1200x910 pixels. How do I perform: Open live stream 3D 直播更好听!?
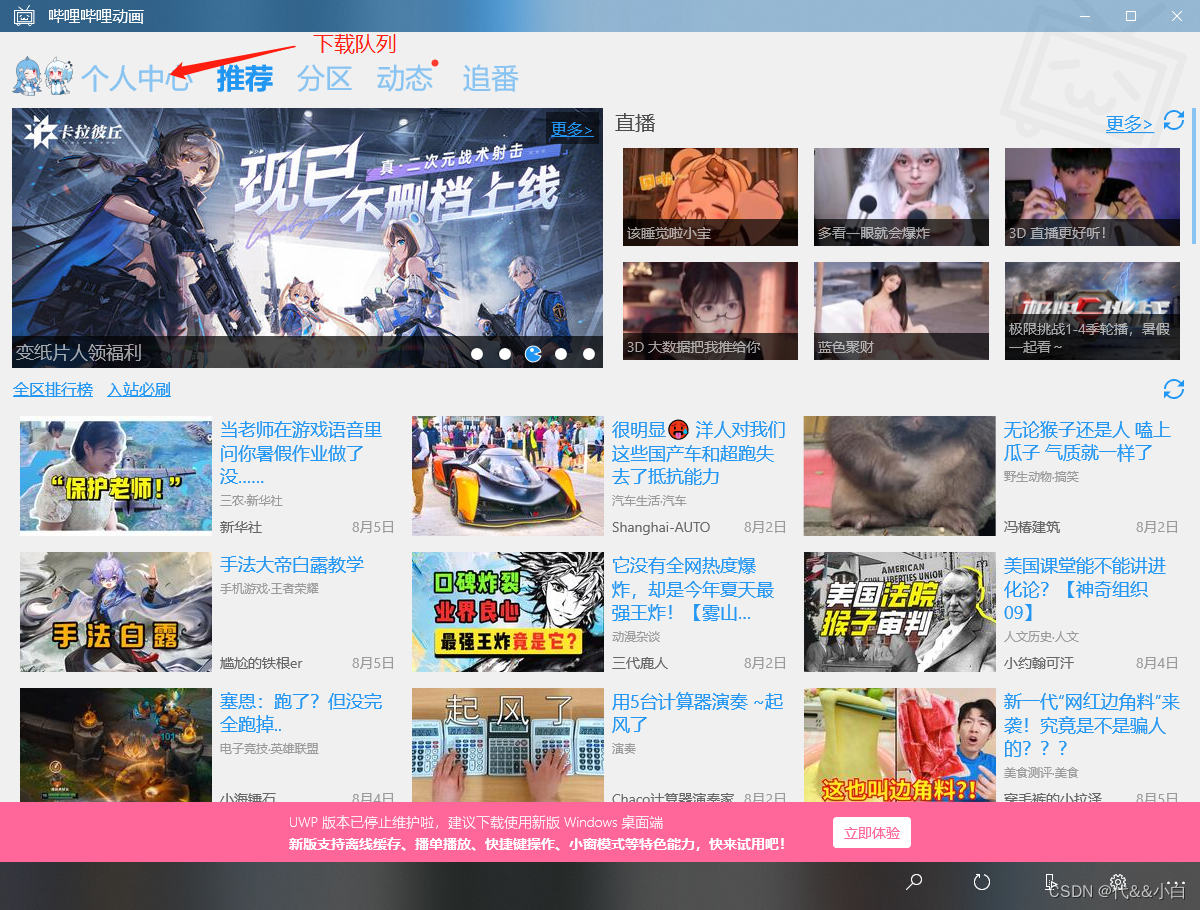point(1092,197)
